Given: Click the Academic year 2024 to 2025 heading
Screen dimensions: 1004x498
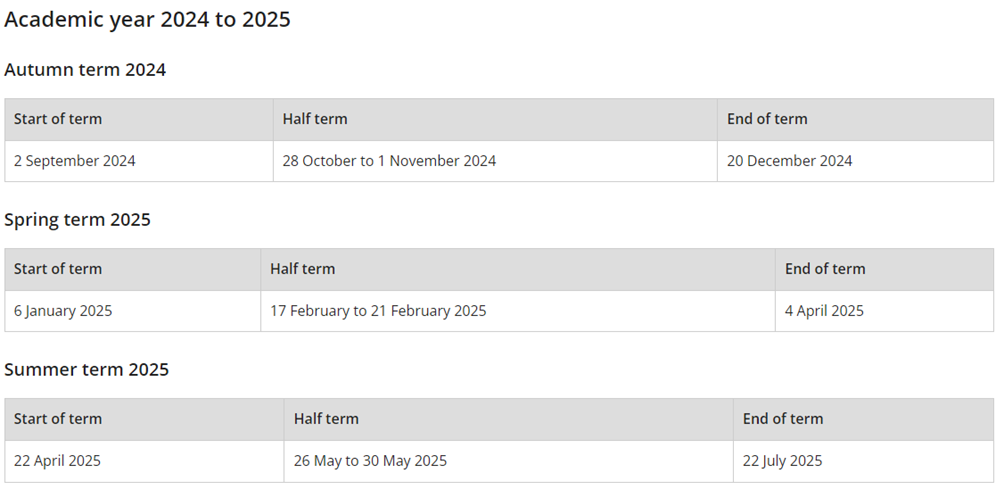Looking at the screenshot, I should coord(147,19).
